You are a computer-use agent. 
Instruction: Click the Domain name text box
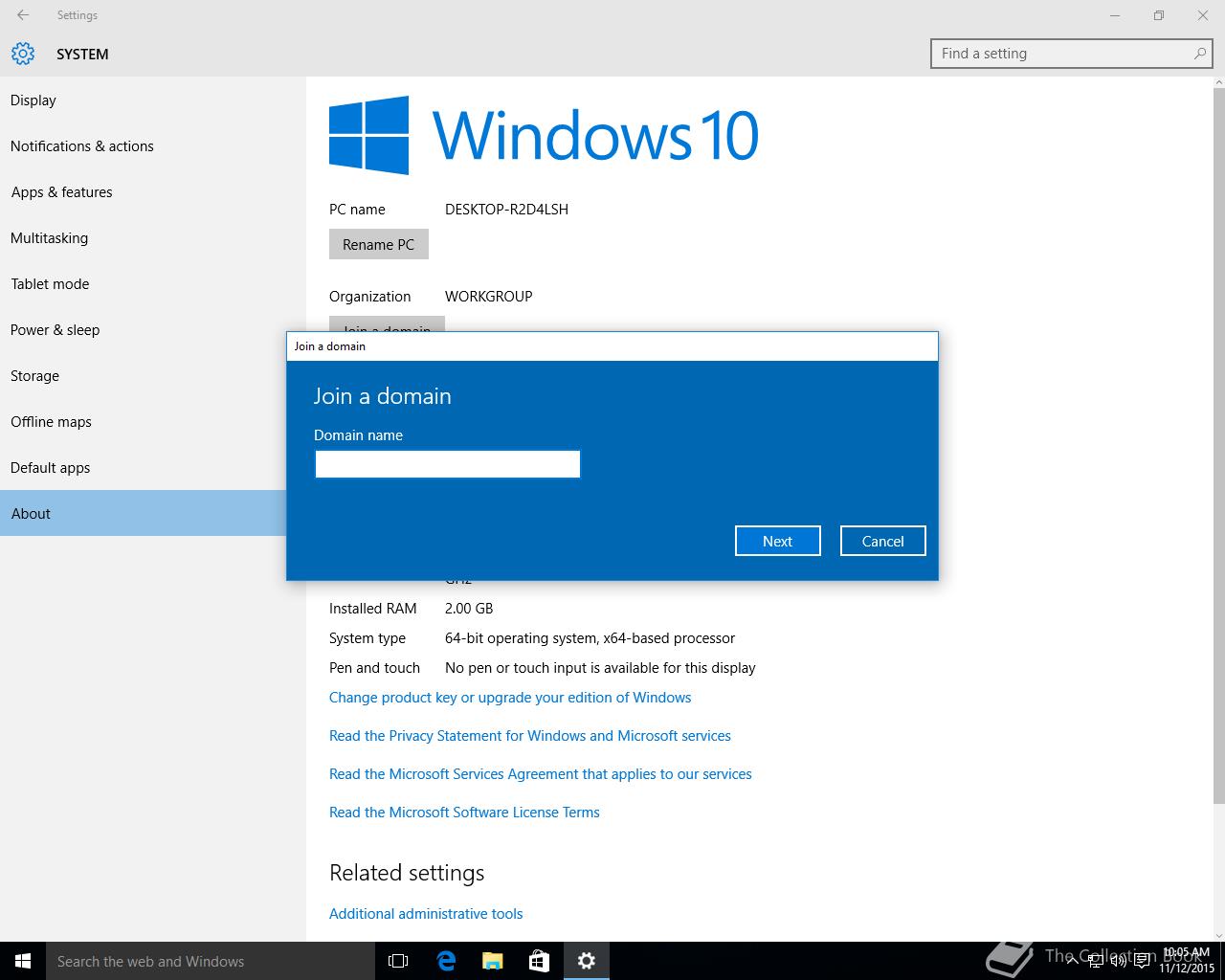point(448,464)
